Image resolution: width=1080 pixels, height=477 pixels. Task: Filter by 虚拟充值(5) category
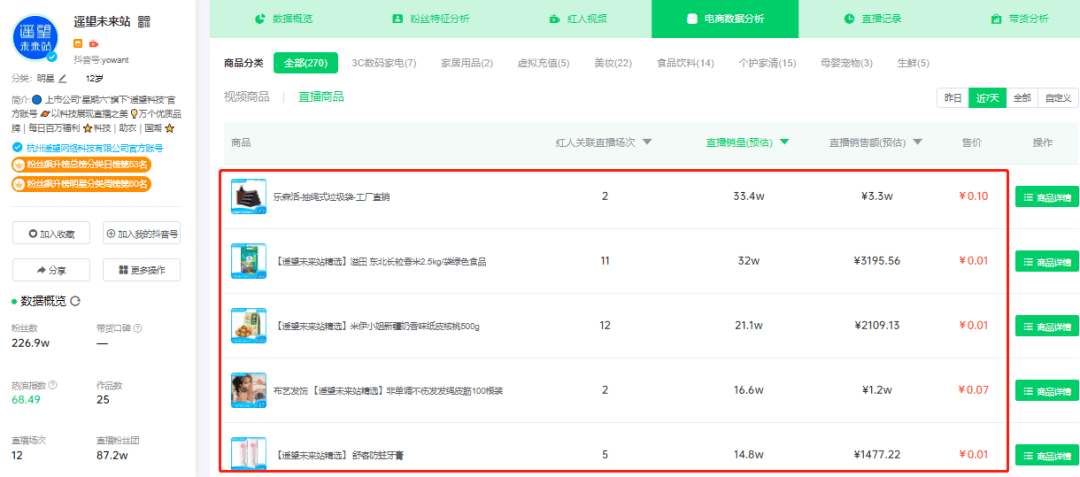pyautogui.click(x=543, y=63)
